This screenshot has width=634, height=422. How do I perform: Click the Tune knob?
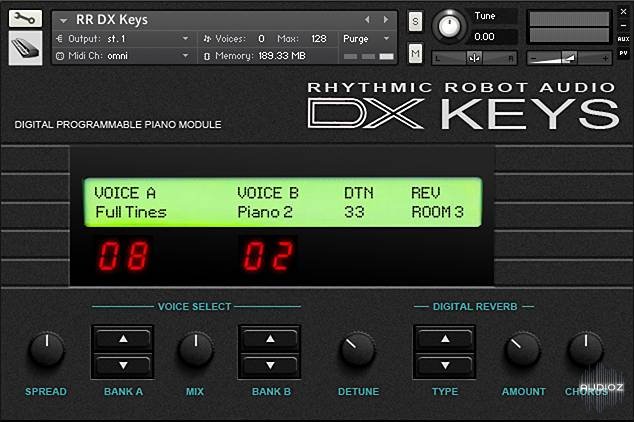[x=448, y=26]
